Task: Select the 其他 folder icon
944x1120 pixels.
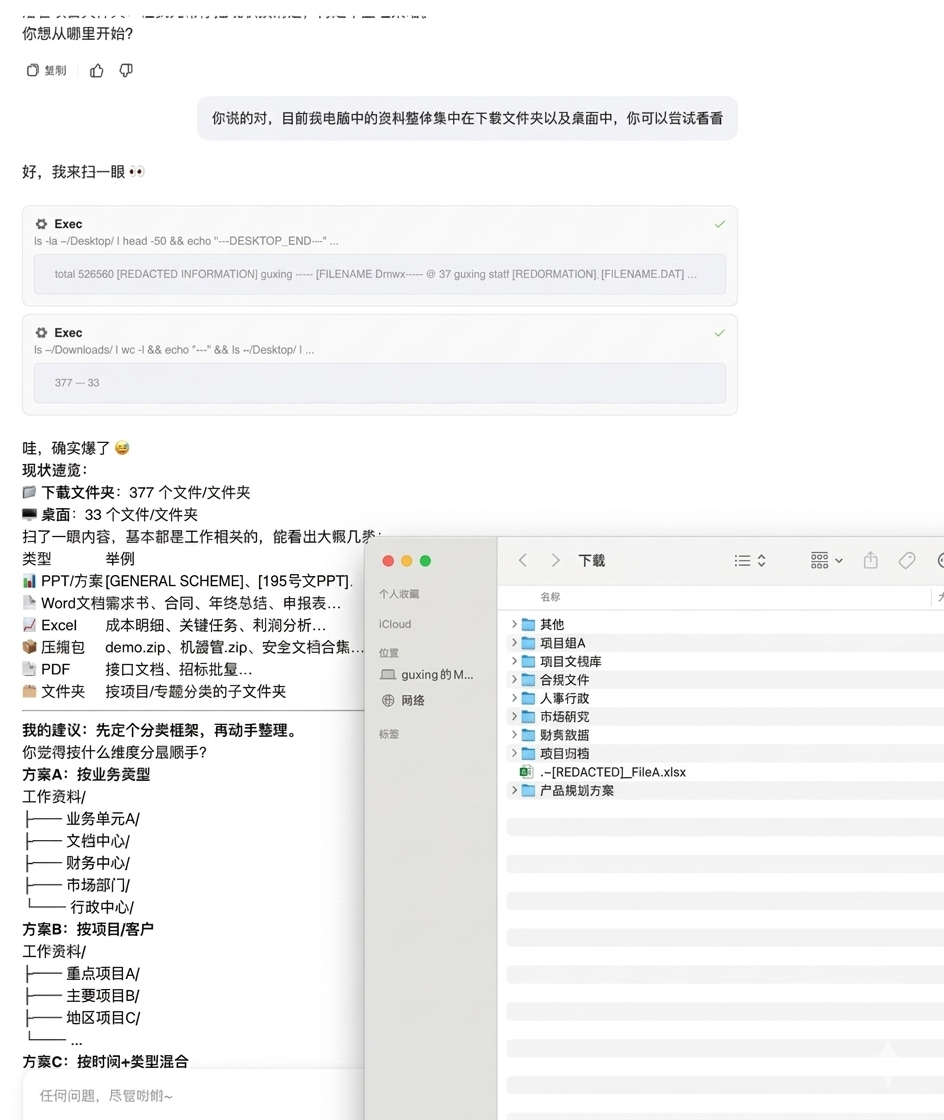Action: (528, 624)
